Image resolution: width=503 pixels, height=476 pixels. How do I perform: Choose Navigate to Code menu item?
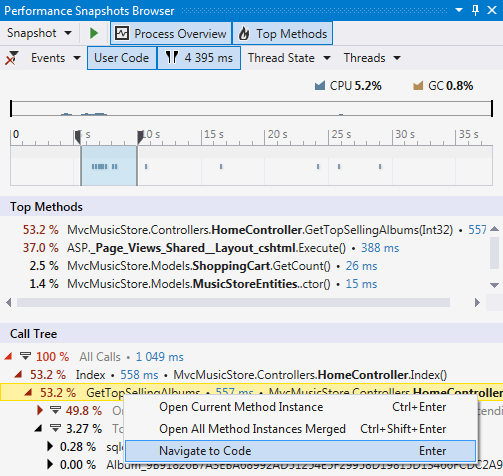[301, 451]
